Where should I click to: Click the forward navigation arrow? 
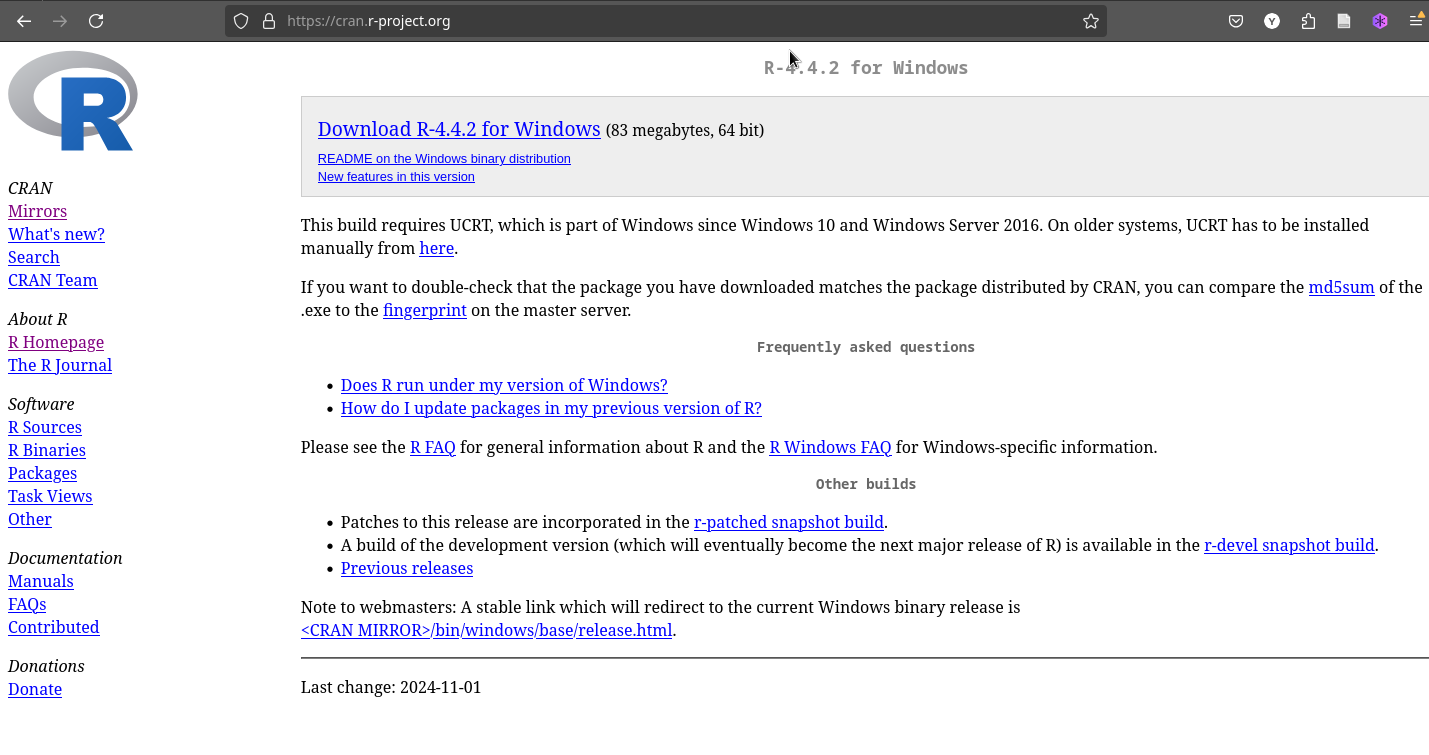(60, 21)
